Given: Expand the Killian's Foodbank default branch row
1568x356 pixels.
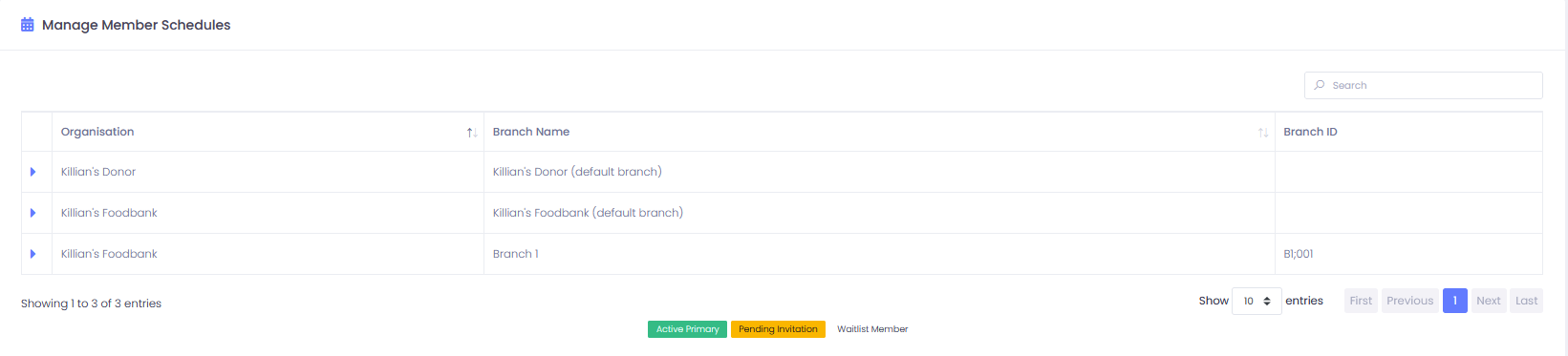Looking at the screenshot, I should [33, 213].
